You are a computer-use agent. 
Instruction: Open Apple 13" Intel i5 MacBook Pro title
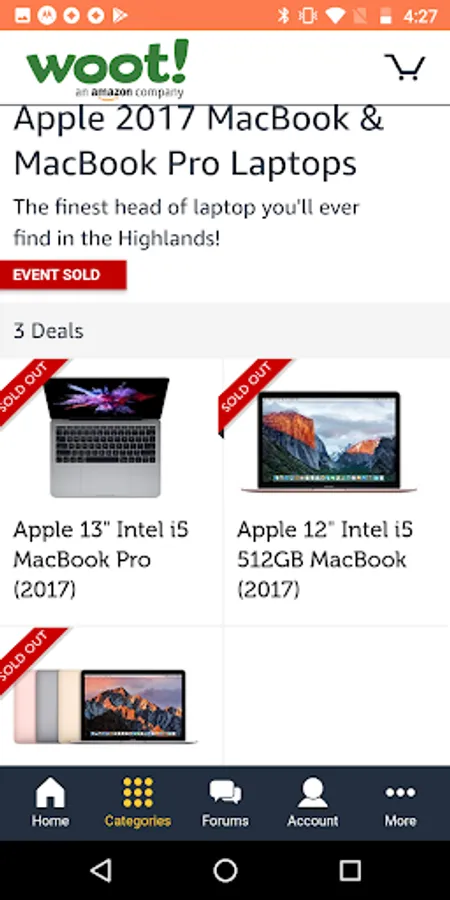tap(101, 559)
